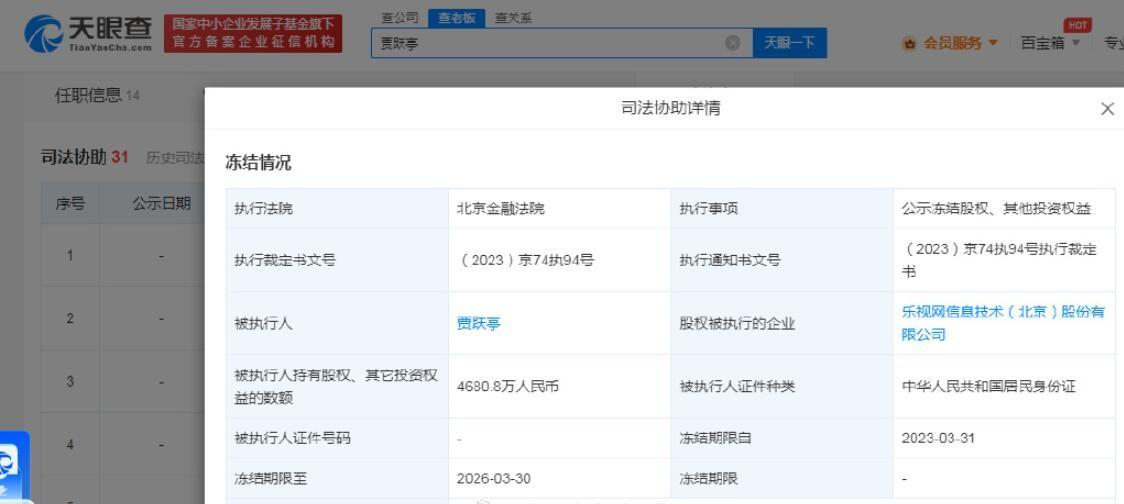The width and height of the screenshot is (1124, 504).
Task: Click the HOT badge above 百宝箱
Action: pos(1077,25)
